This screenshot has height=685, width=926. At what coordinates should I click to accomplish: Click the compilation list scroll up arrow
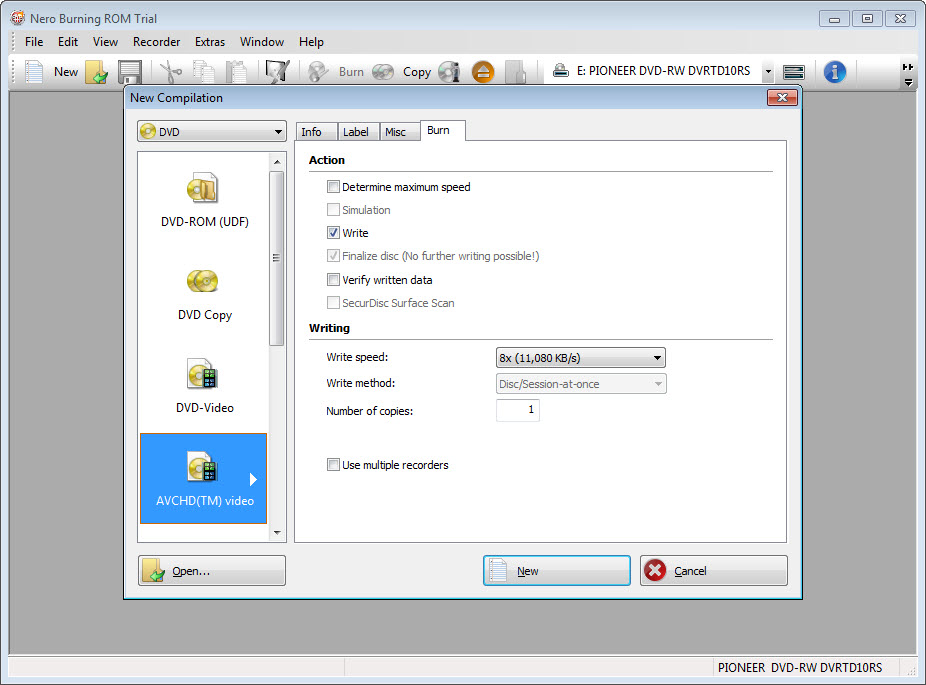click(x=276, y=162)
